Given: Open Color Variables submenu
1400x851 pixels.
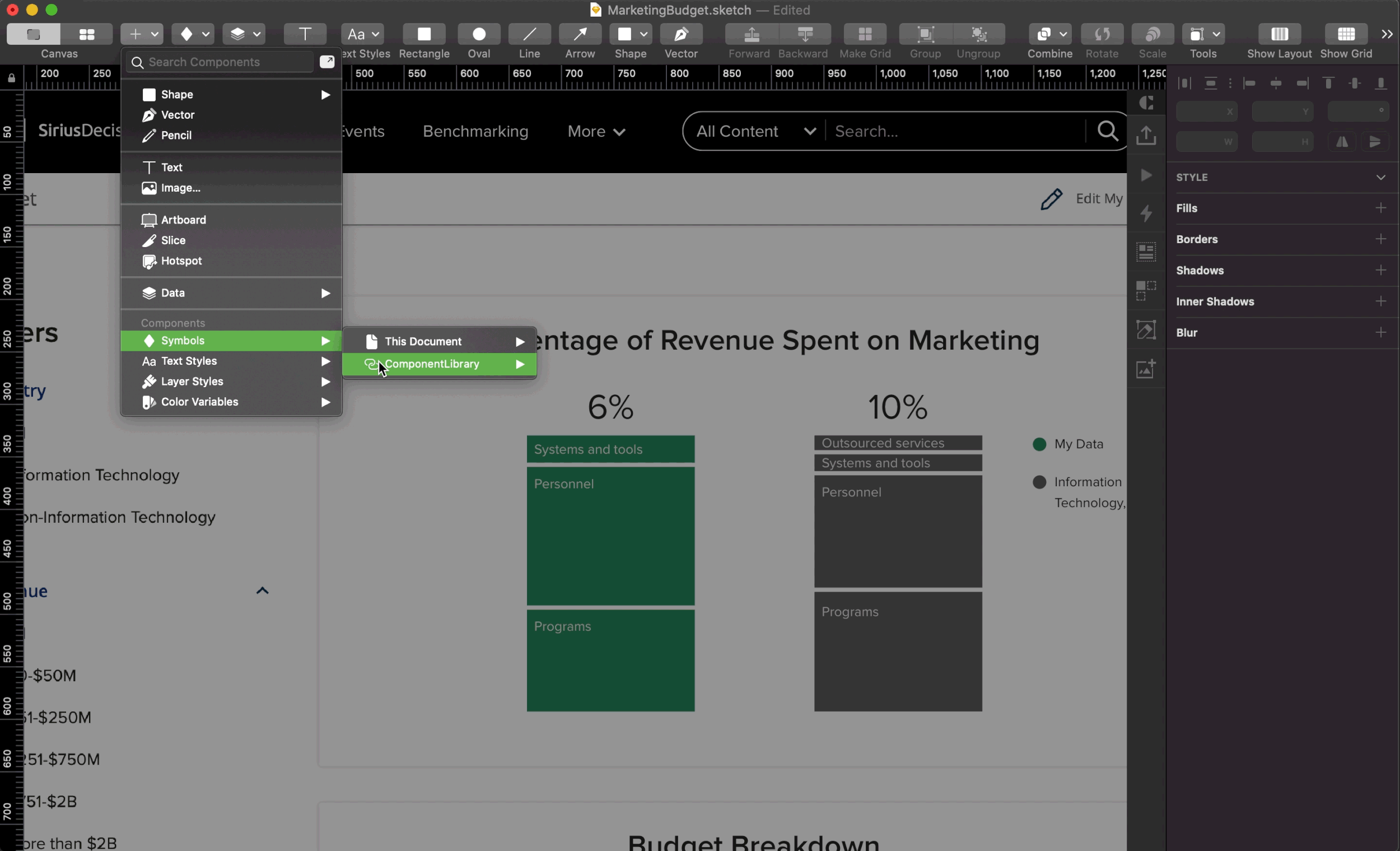Looking at the screenshot, I should (x=231, y=402).
